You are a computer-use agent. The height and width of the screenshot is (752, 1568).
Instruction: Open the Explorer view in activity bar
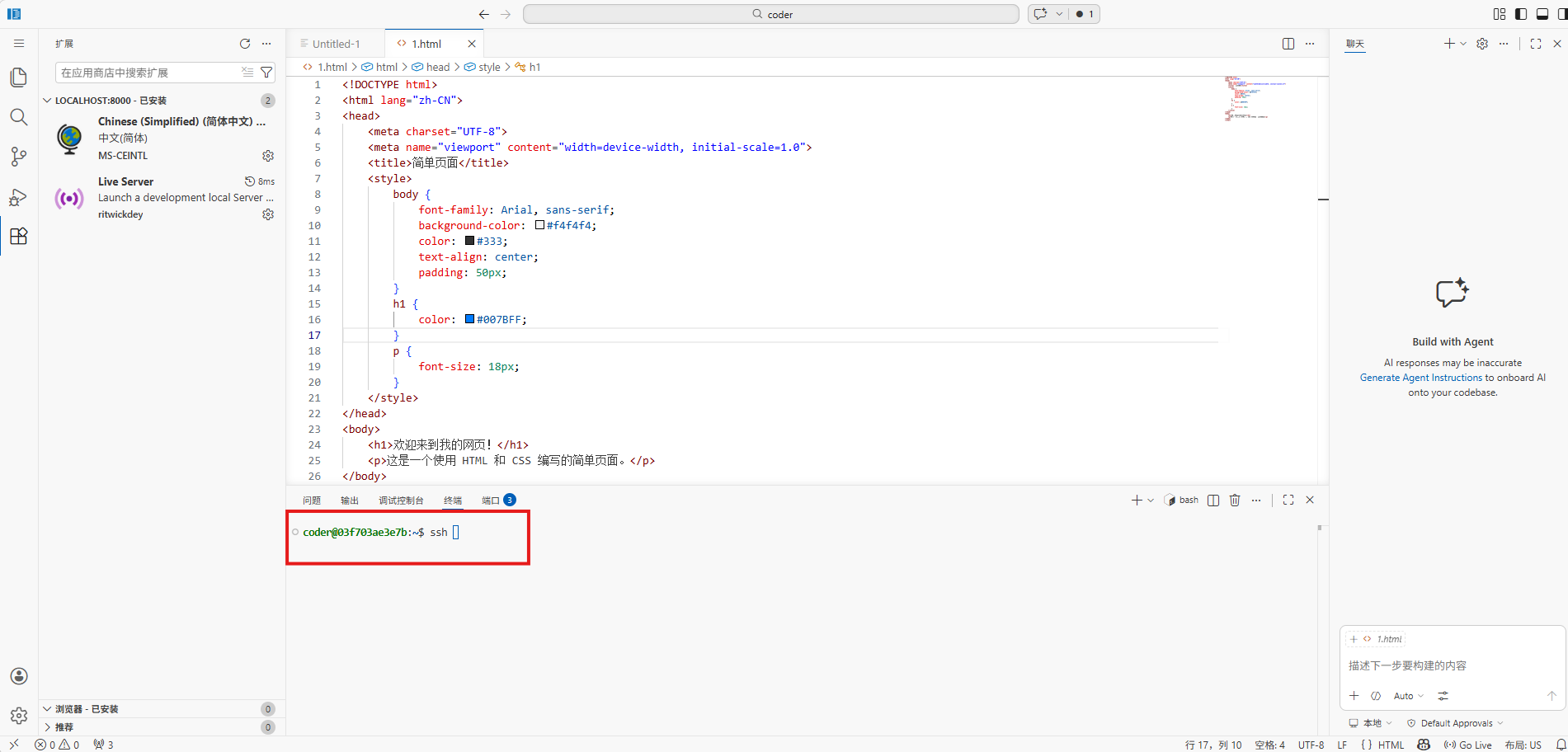pyautogui.click(x=18, y=77)
